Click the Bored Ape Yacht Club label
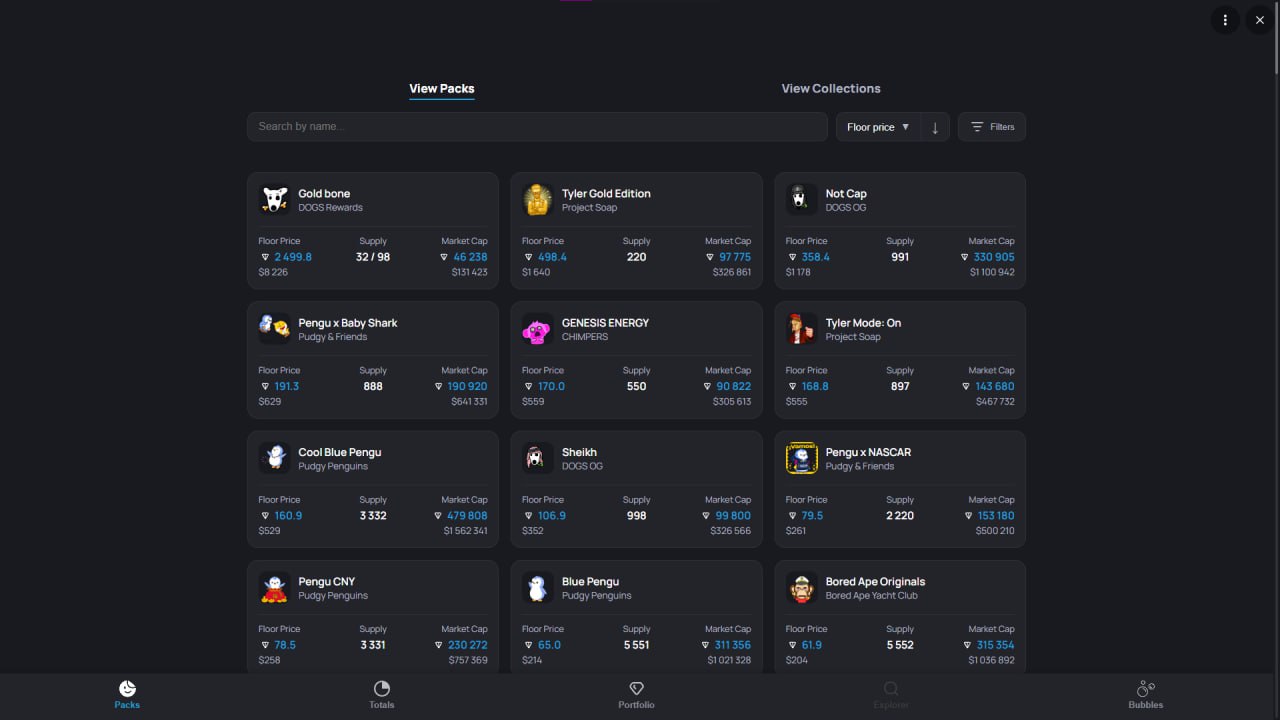The width and height of the screenshot is (1280, 720). click(872, 596)
